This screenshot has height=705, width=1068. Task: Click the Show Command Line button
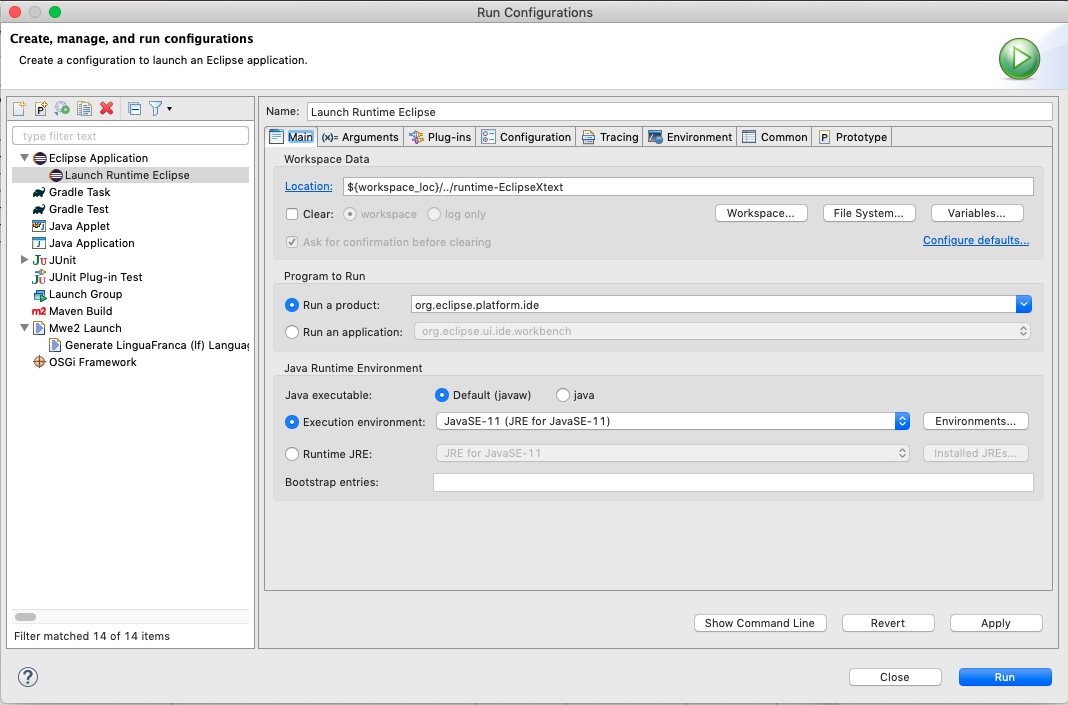pyautogui.click(x=759, y=623)
